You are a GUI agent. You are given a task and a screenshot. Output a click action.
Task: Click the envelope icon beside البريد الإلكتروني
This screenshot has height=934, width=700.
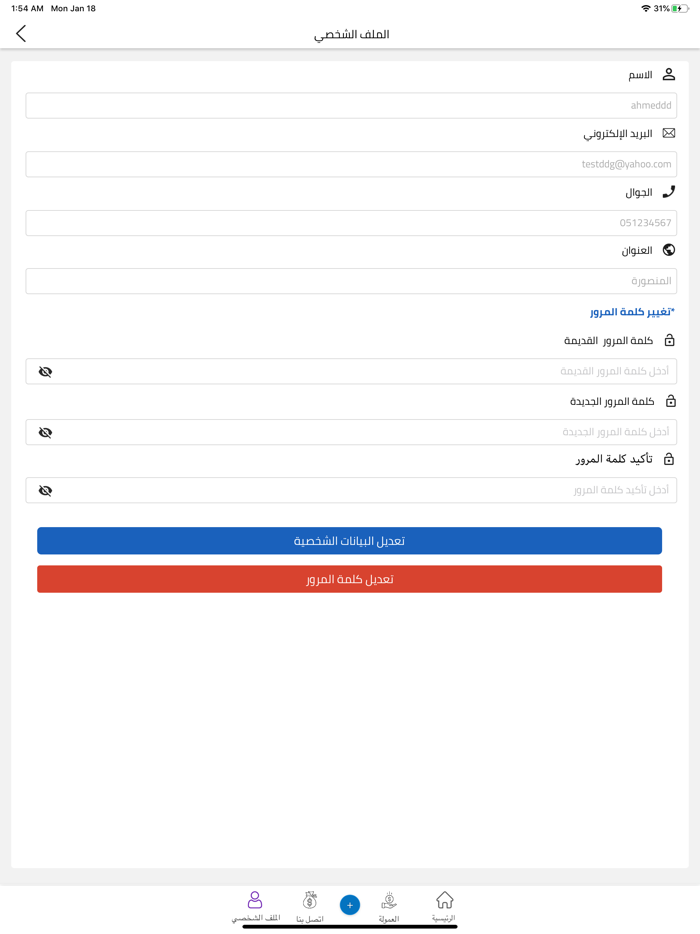tap(668, 132)
